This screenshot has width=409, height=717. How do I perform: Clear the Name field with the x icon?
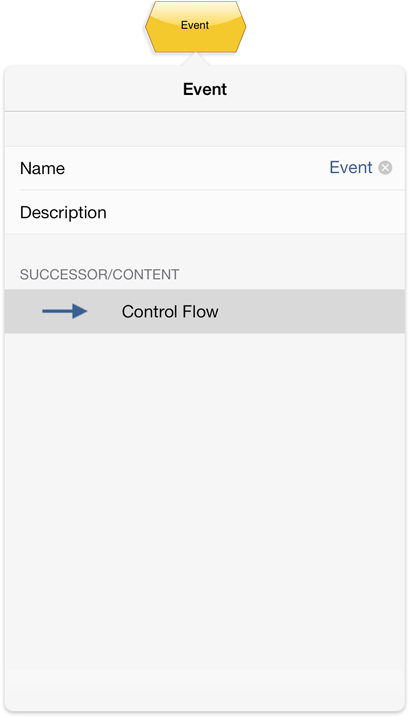click(385, 168)
